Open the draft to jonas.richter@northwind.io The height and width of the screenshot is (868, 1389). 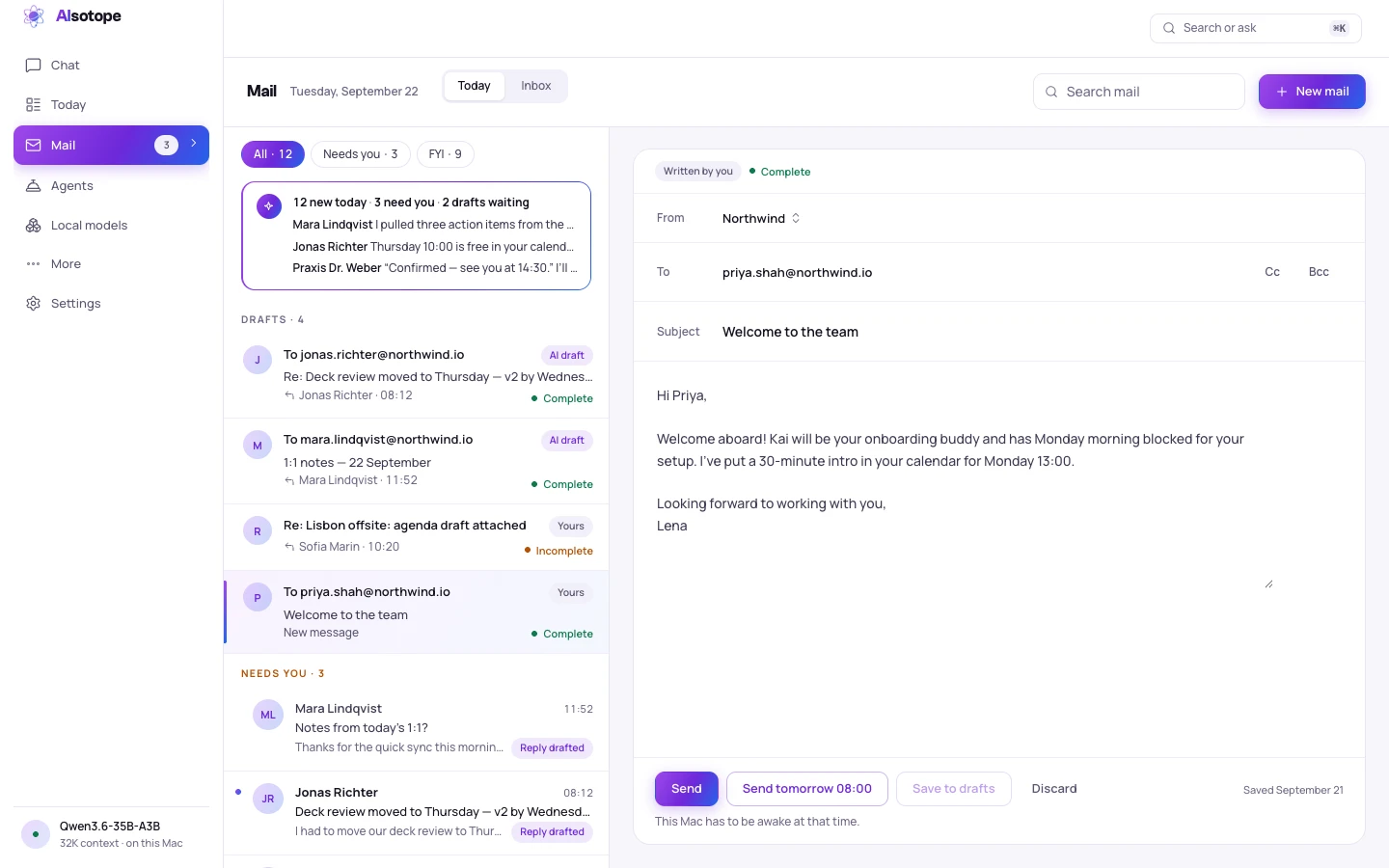pyautogui.click(x=417, y=376)
